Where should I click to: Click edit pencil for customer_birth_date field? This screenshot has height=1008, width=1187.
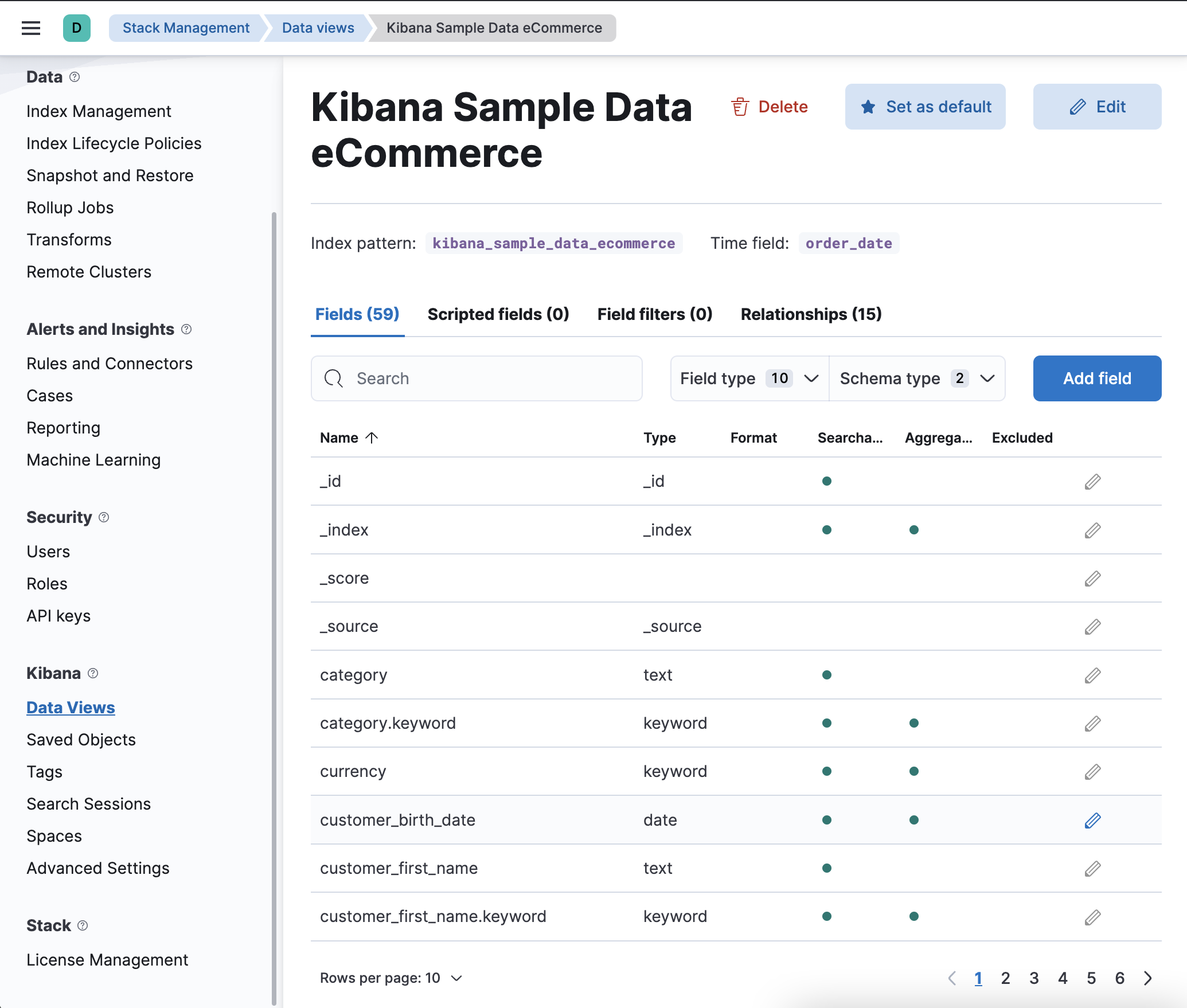1092,820
